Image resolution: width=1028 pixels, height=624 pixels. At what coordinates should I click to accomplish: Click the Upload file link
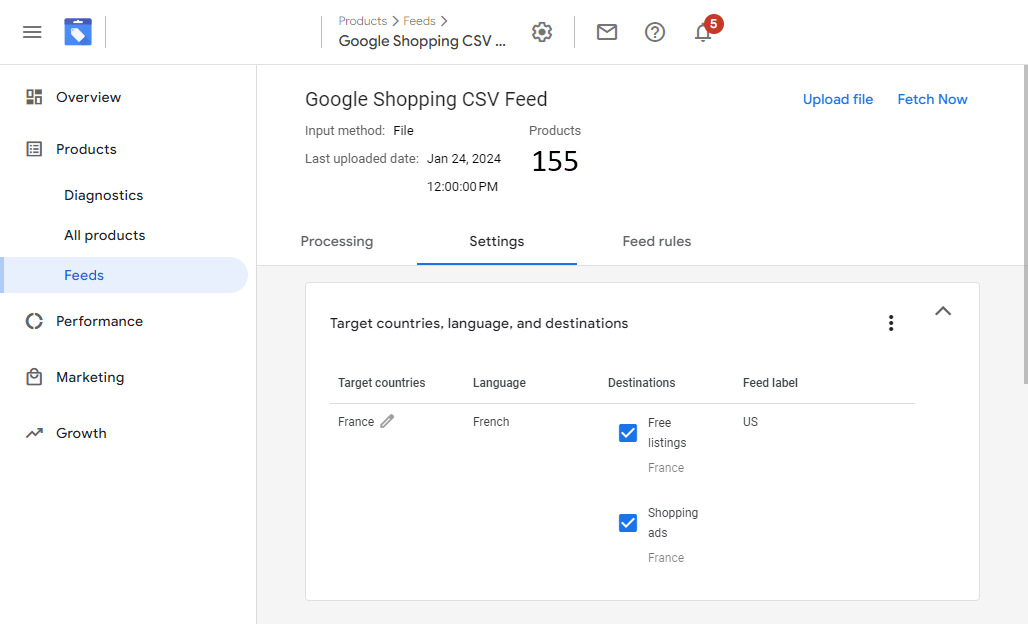pyautogui.click(x=838, y=99)
